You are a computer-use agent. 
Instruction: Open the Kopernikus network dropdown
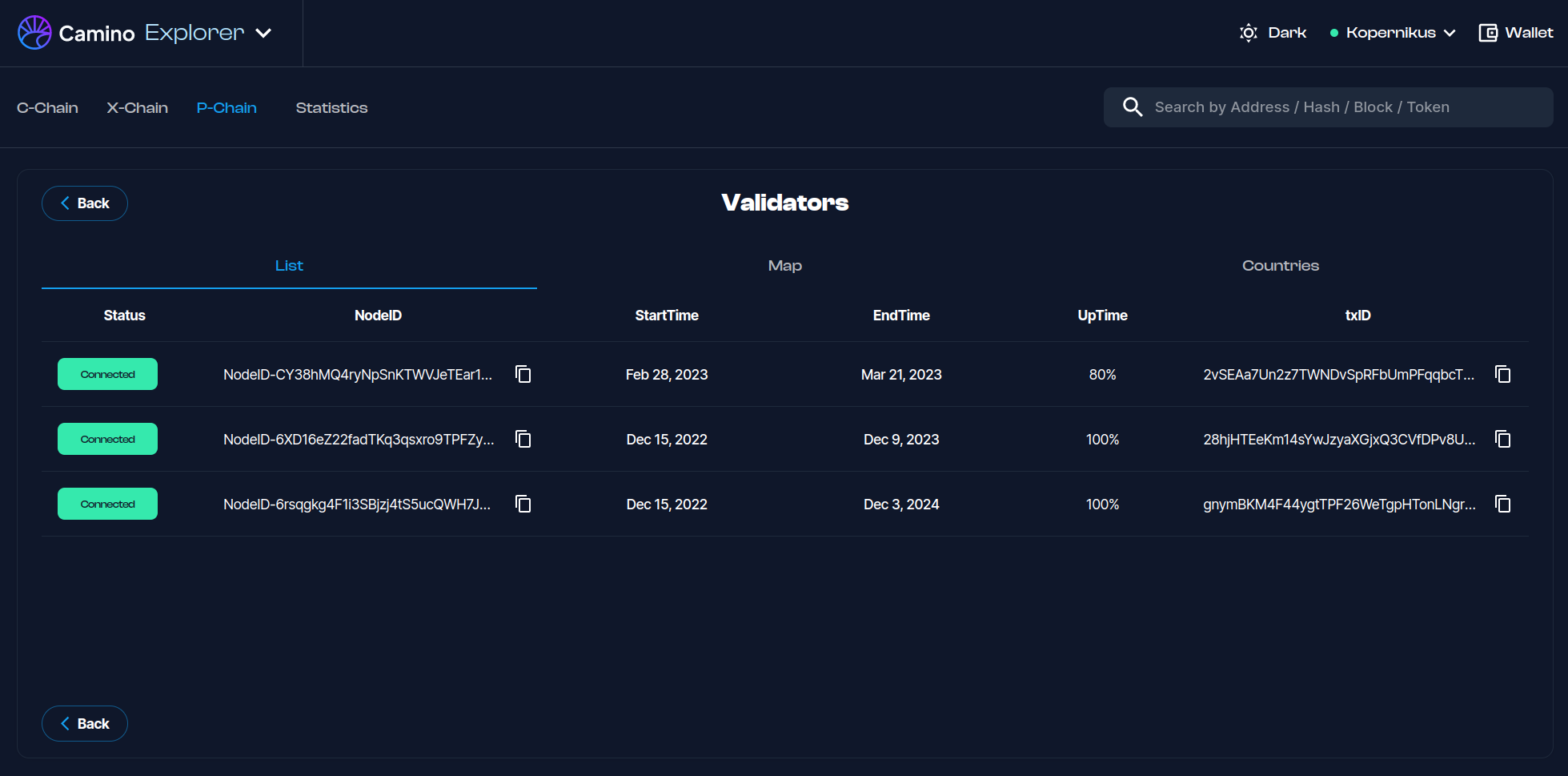[1393, 33]
